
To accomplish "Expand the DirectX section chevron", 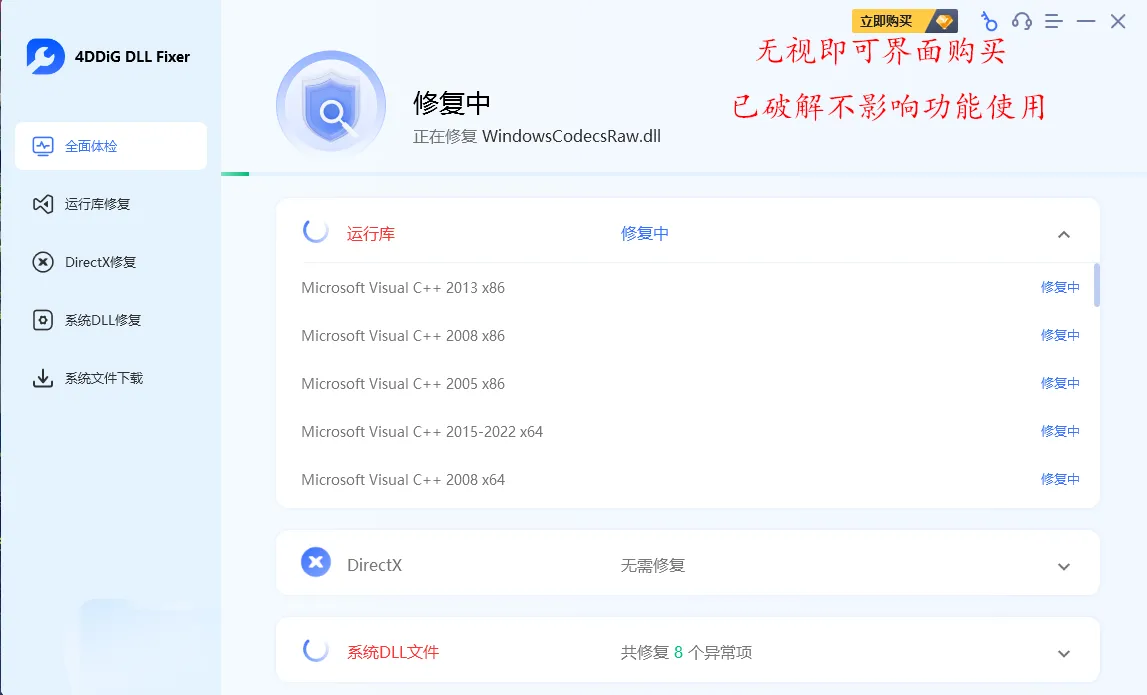I will coord(1064,566).
